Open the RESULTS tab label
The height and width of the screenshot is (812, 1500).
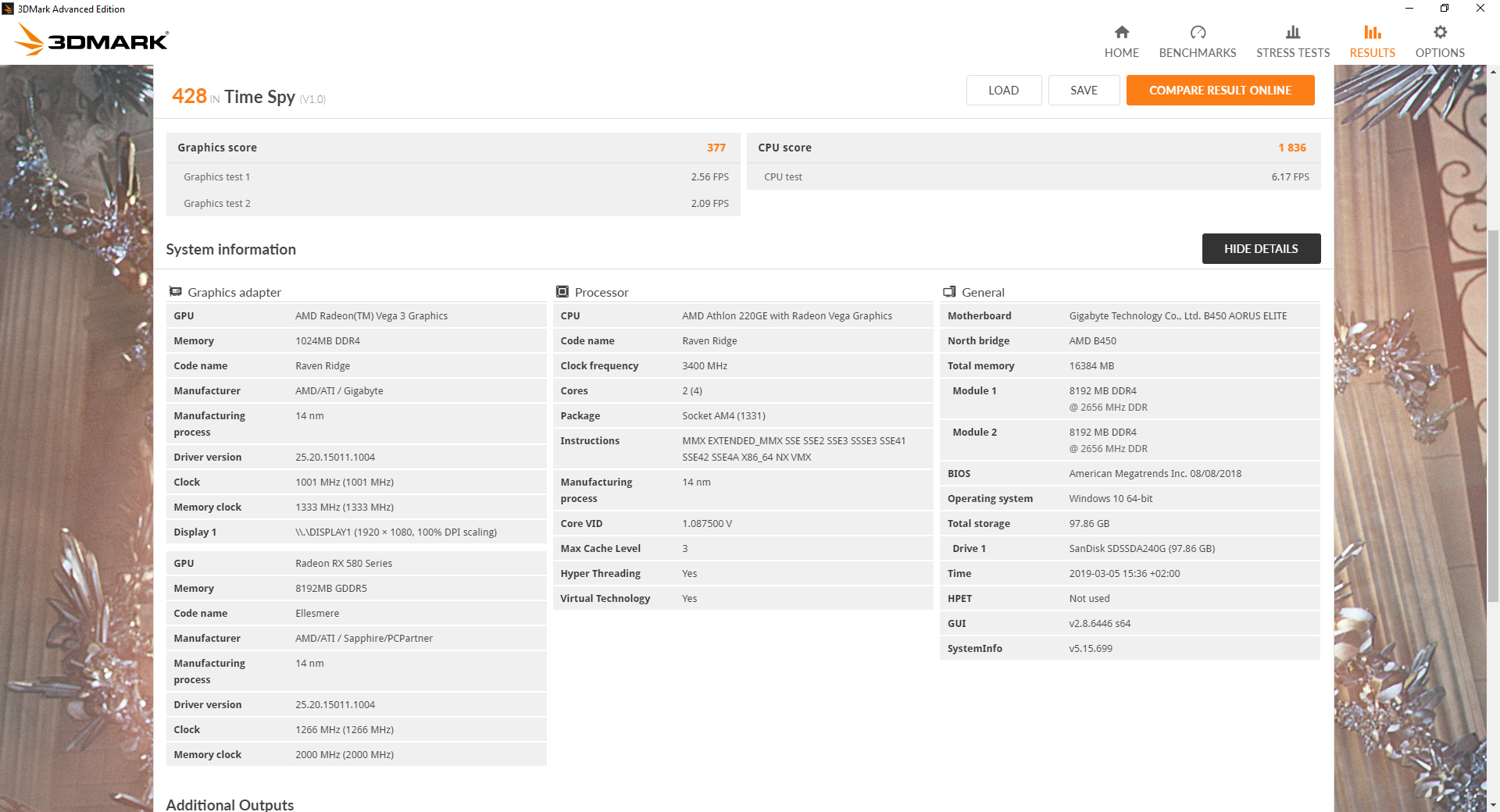click(x=1373, y=53)
